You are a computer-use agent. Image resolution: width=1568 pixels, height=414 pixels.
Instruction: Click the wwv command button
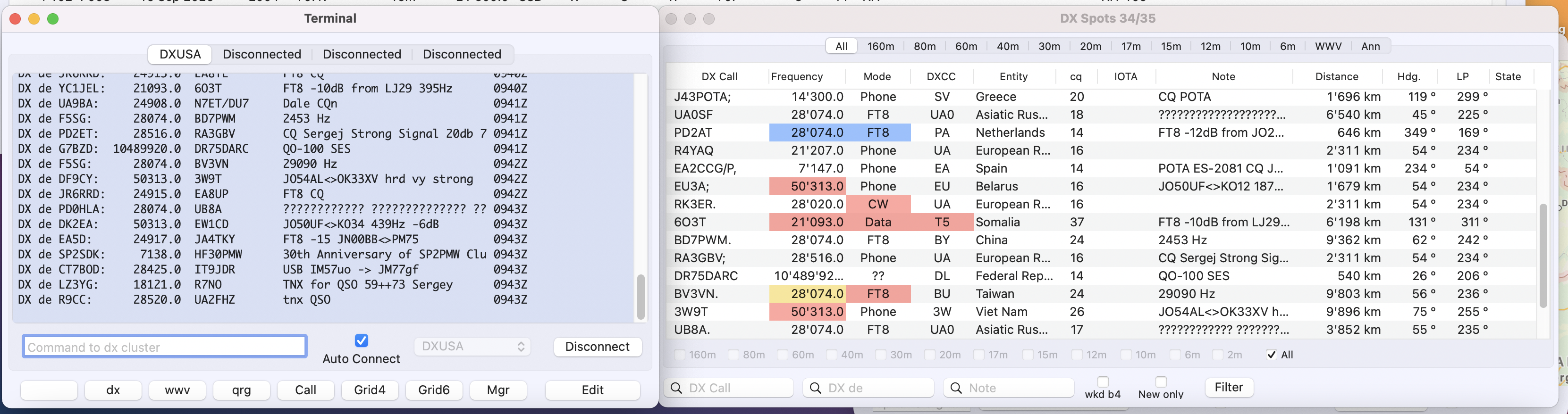178,390
